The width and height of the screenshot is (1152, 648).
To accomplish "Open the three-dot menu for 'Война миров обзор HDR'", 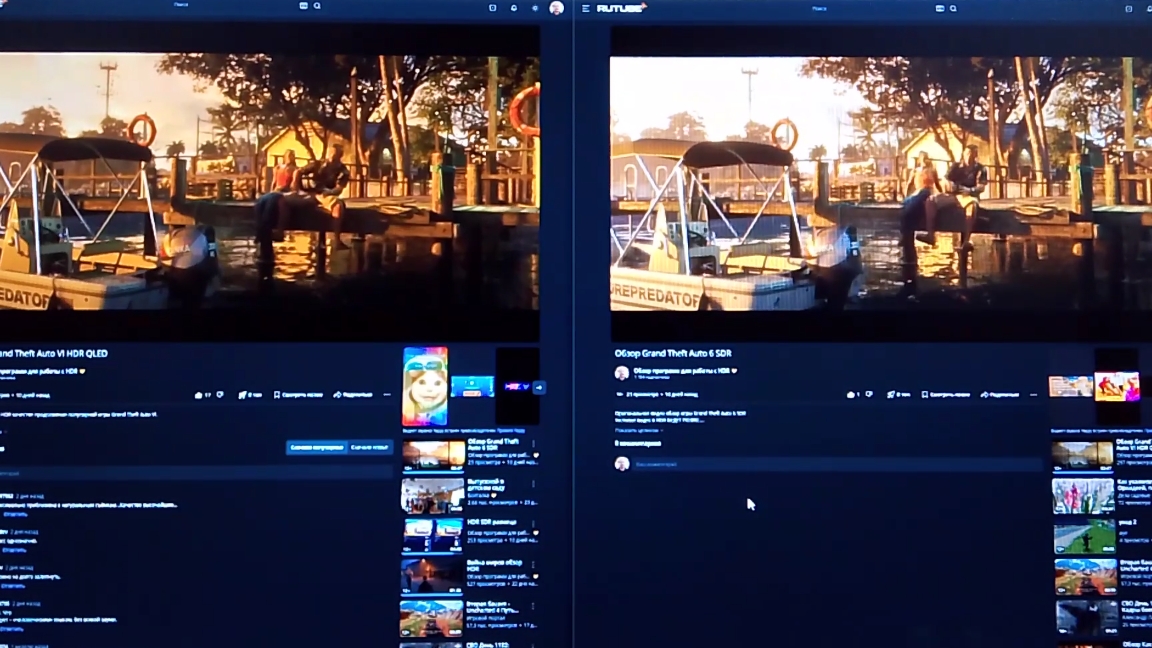I will [x=534, y=565].
